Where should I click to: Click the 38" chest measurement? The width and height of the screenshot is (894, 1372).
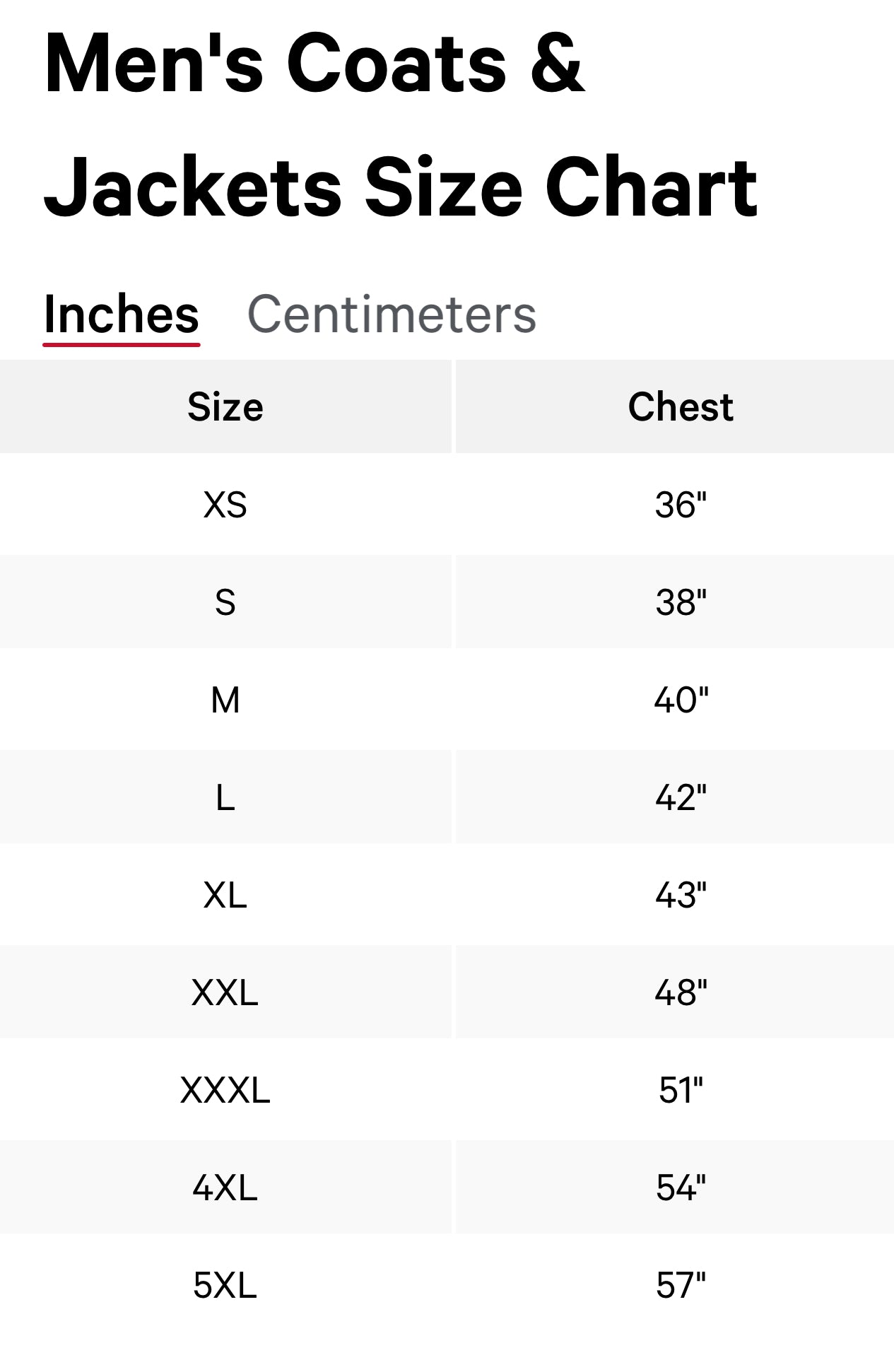681,602
